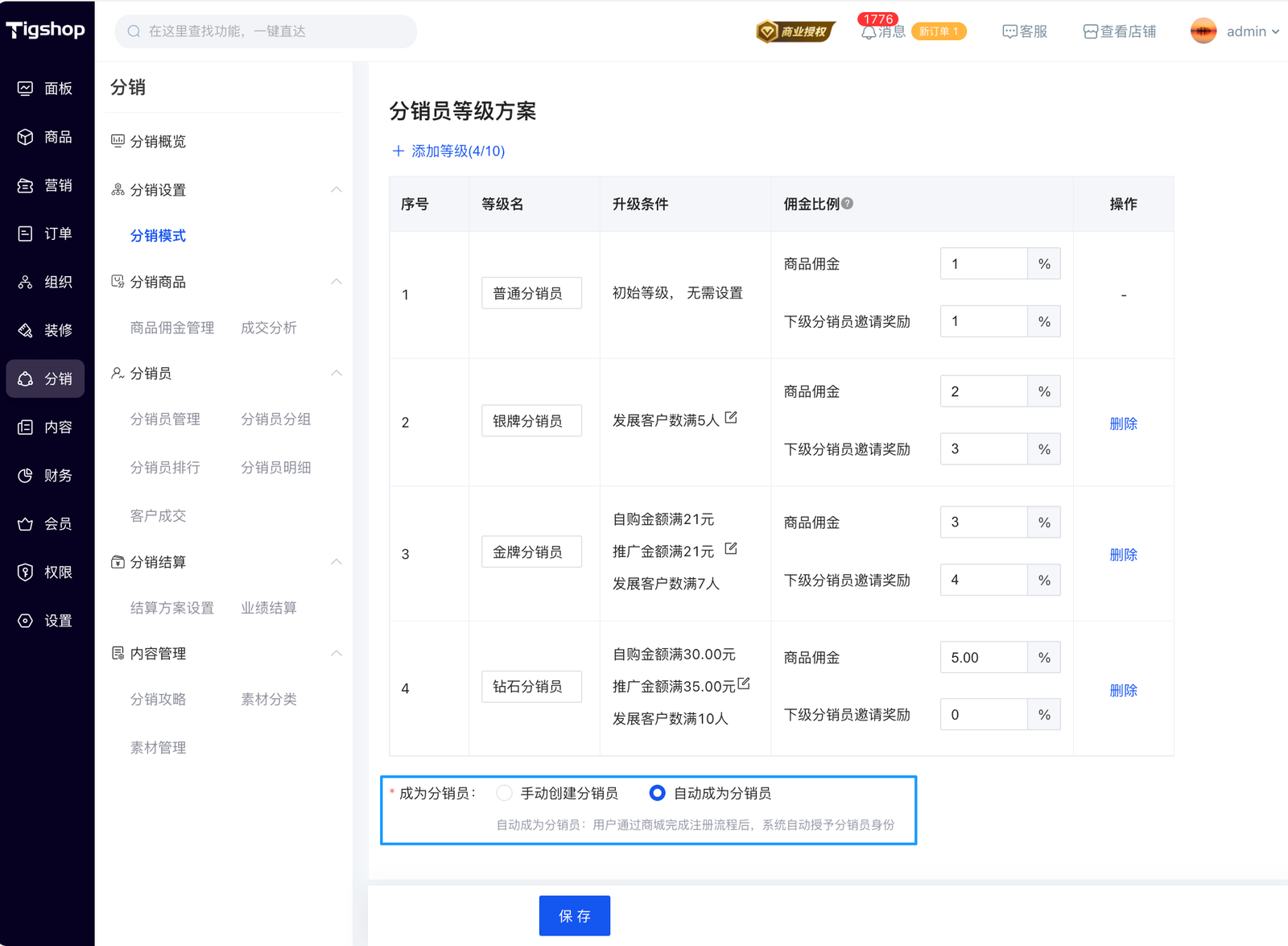Viewport: 1288px width, 946px height.
Task: Select 自动成为分销员 radio option
Action: [658, 793]
